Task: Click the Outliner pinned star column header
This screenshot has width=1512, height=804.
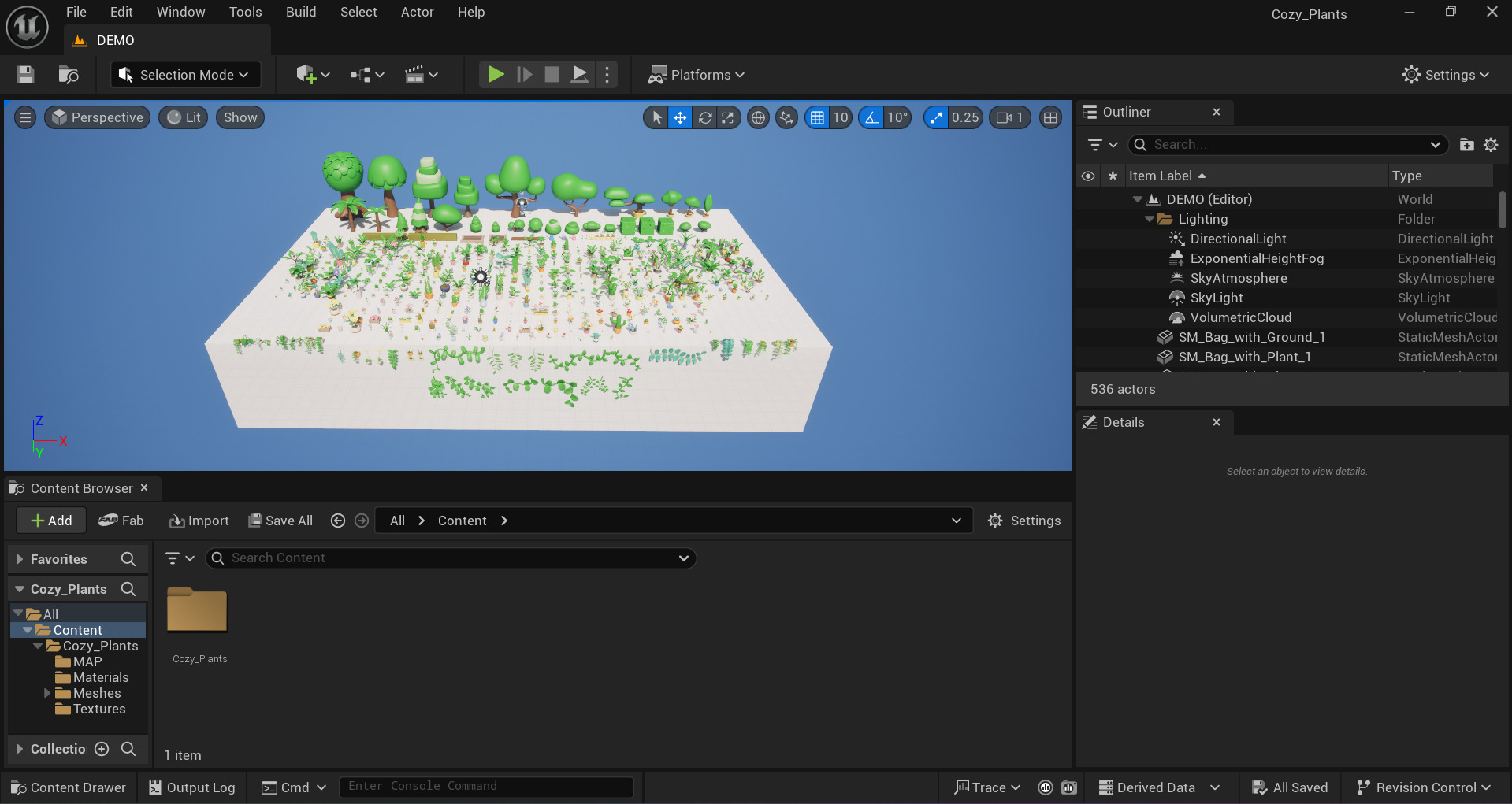Action: click(1113, 176)
